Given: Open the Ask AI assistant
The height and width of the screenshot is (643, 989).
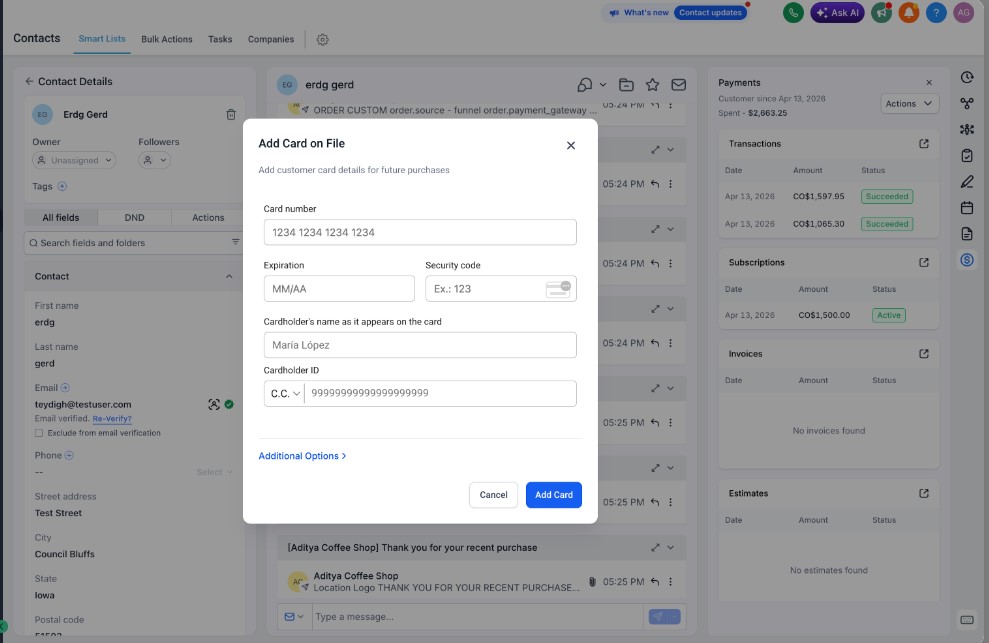Looking at the screenshot, I should (x=838, y=13).
